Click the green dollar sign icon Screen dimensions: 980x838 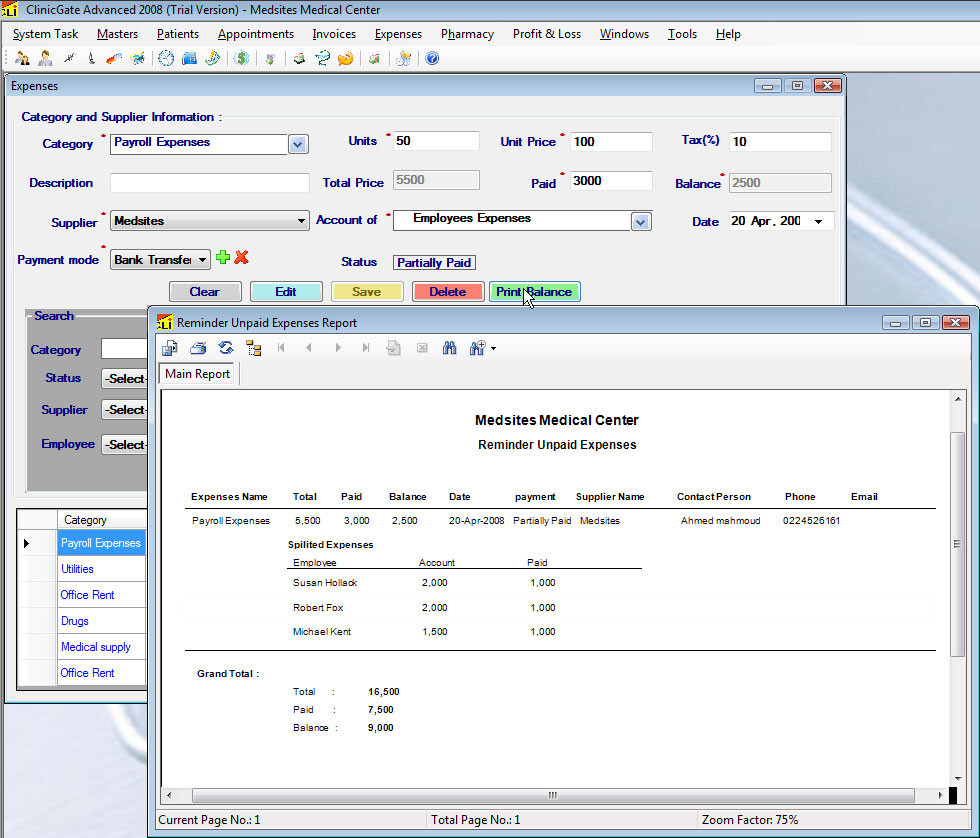tap(241, 58)
